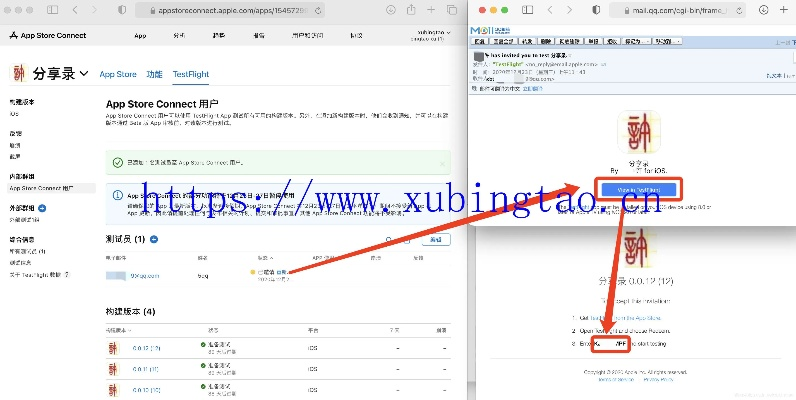
Task: Sort the builds table by 构建版本 column
Action: coord(118,330)
